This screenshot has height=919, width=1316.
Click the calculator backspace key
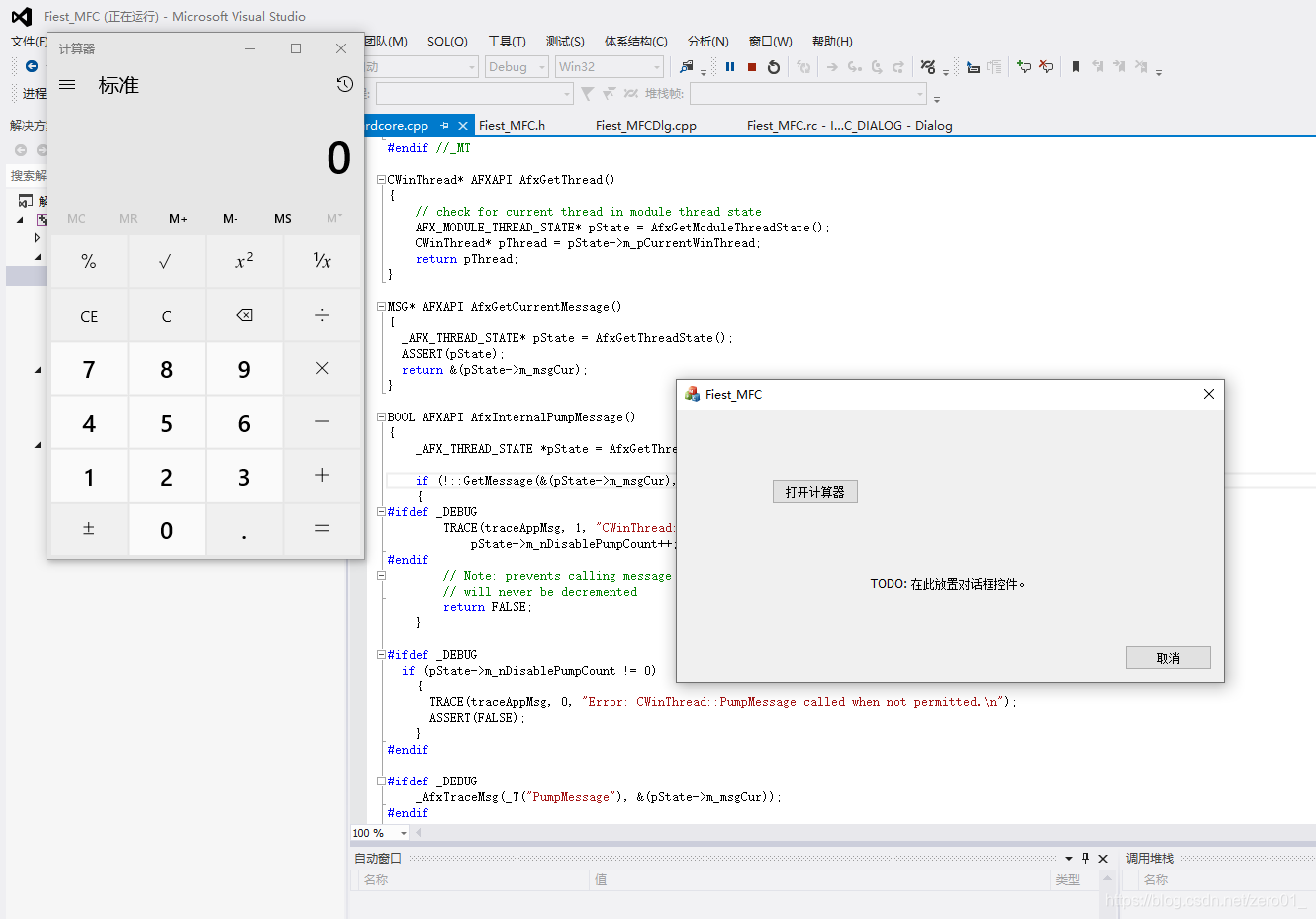coord(244,316)
